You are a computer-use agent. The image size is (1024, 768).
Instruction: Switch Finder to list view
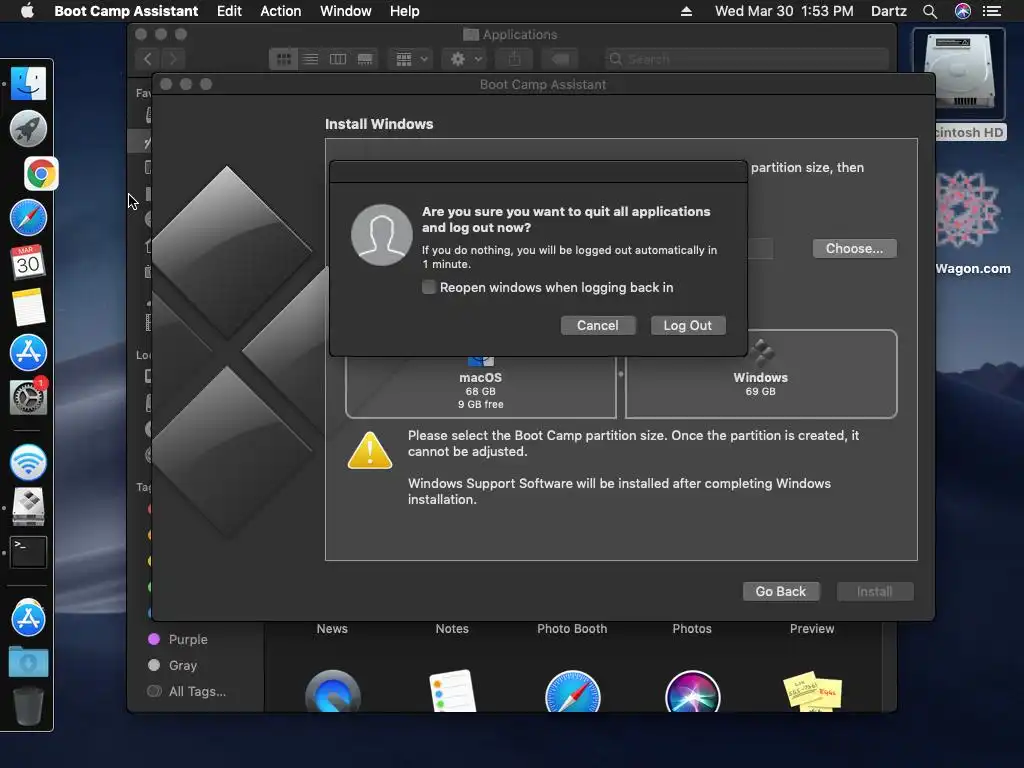pos(311,59)
